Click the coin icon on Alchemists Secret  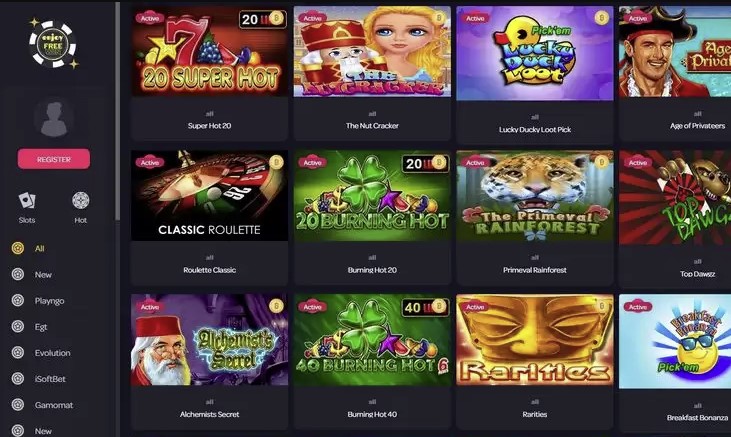(276, 306)
